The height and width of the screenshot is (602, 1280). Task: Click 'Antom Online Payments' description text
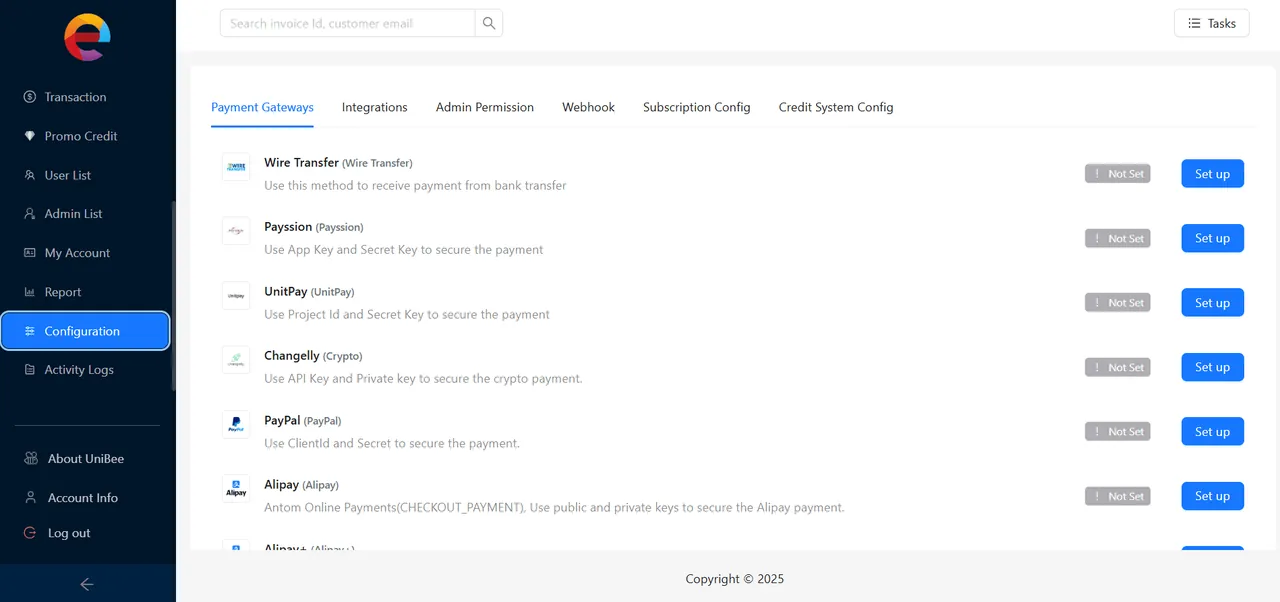pyautogui.click(x=554, y=507)
